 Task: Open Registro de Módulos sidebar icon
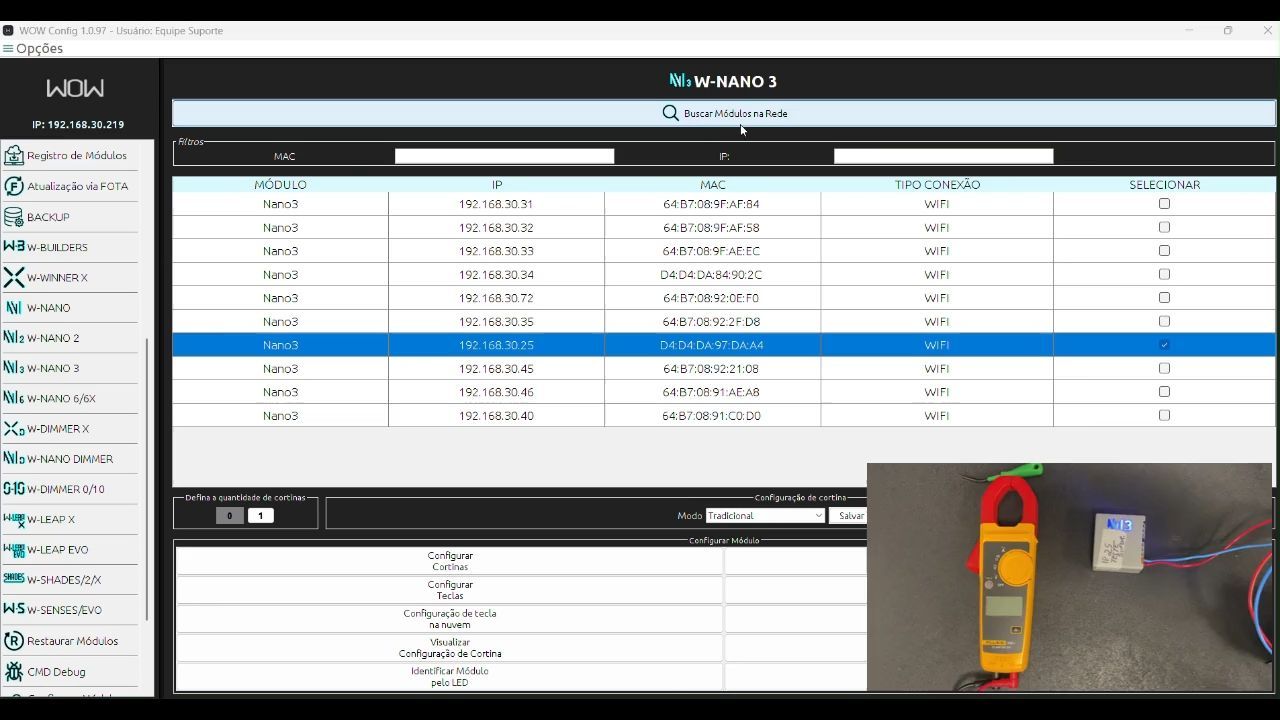pos(14,155)
